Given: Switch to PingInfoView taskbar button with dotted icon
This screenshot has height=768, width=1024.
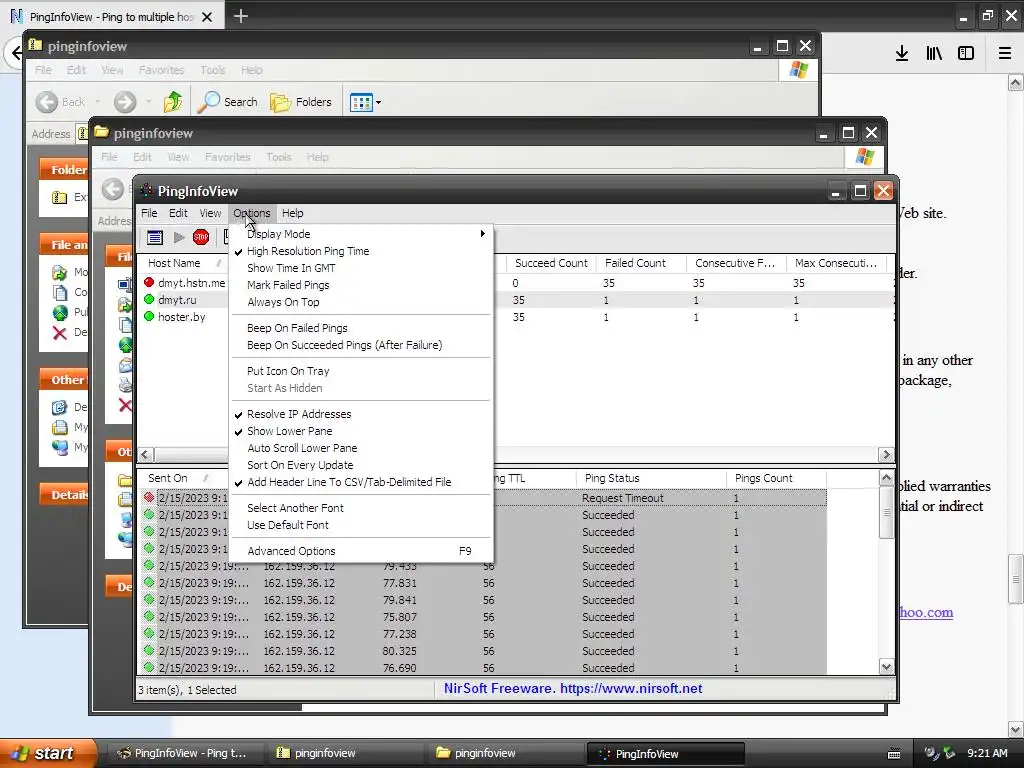Looking at the screenshot, I should point(665,754).
